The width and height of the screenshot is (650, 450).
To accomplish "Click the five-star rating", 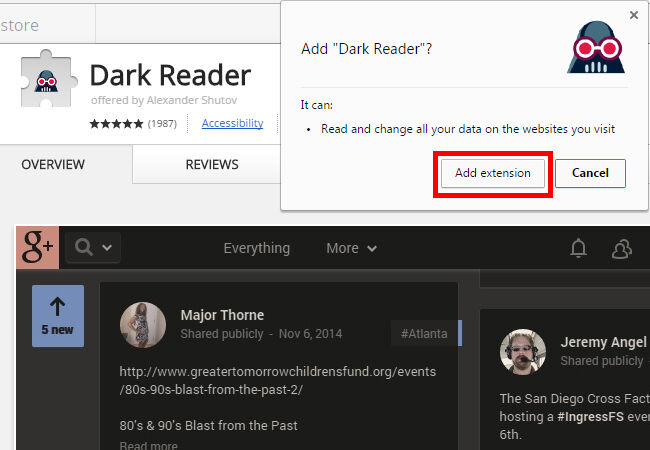I will click(x=116, y=123).
